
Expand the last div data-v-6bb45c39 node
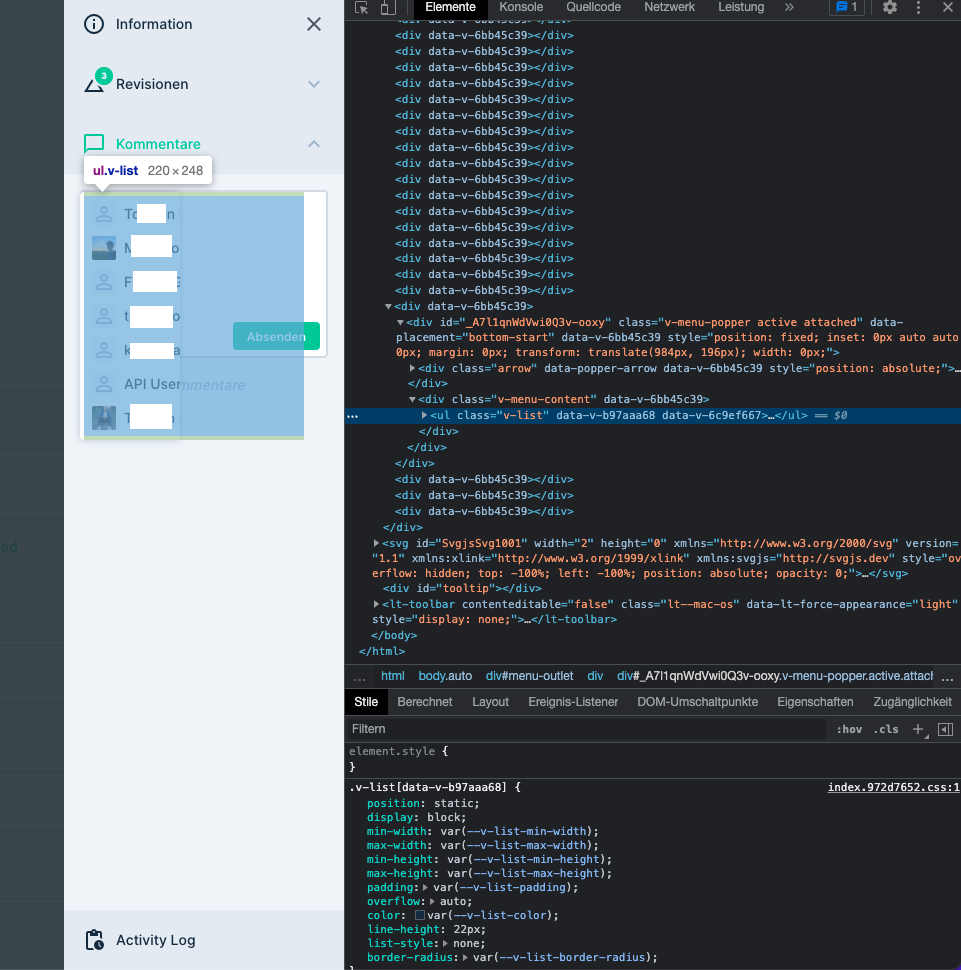[x=484, y=512]
